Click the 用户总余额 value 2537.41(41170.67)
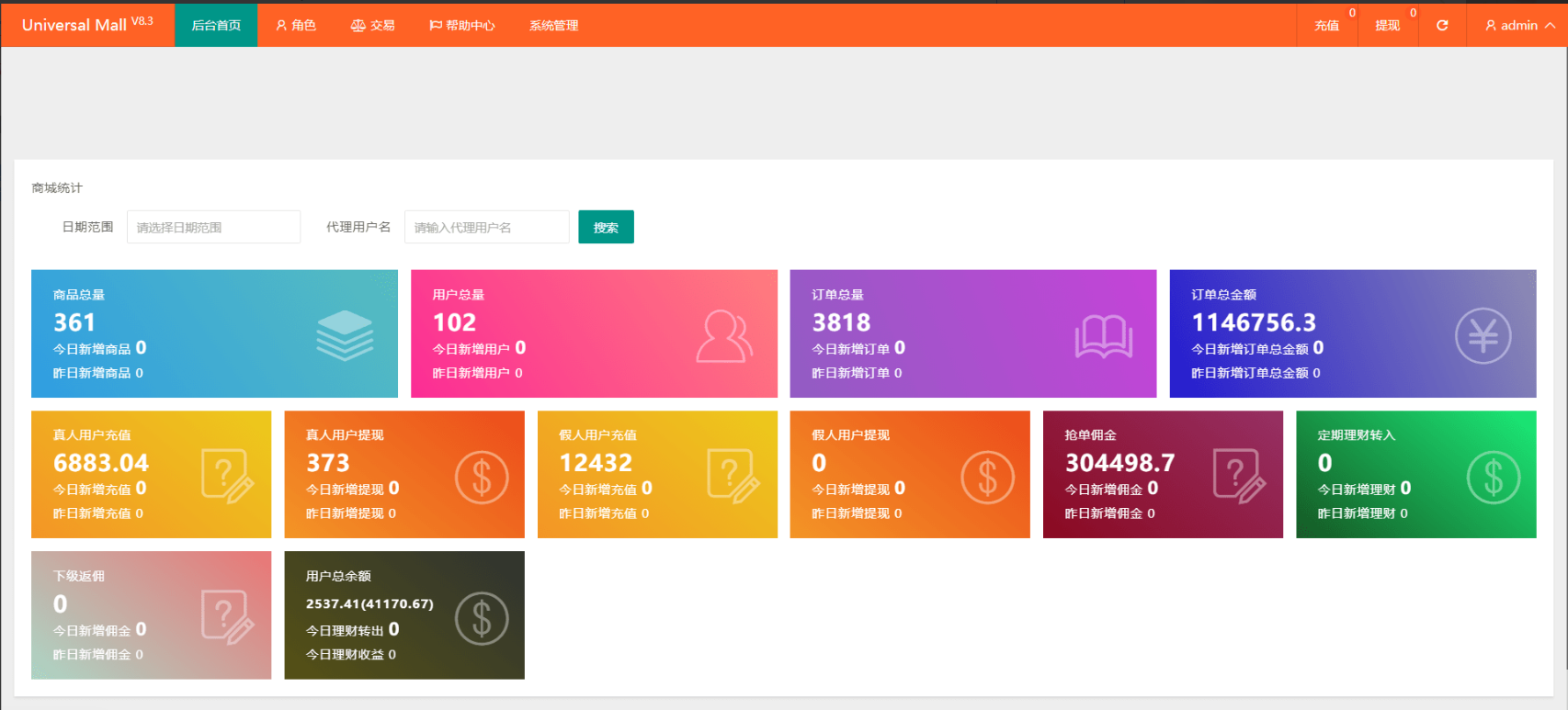Screen dimensions: 1568x710 369,603
